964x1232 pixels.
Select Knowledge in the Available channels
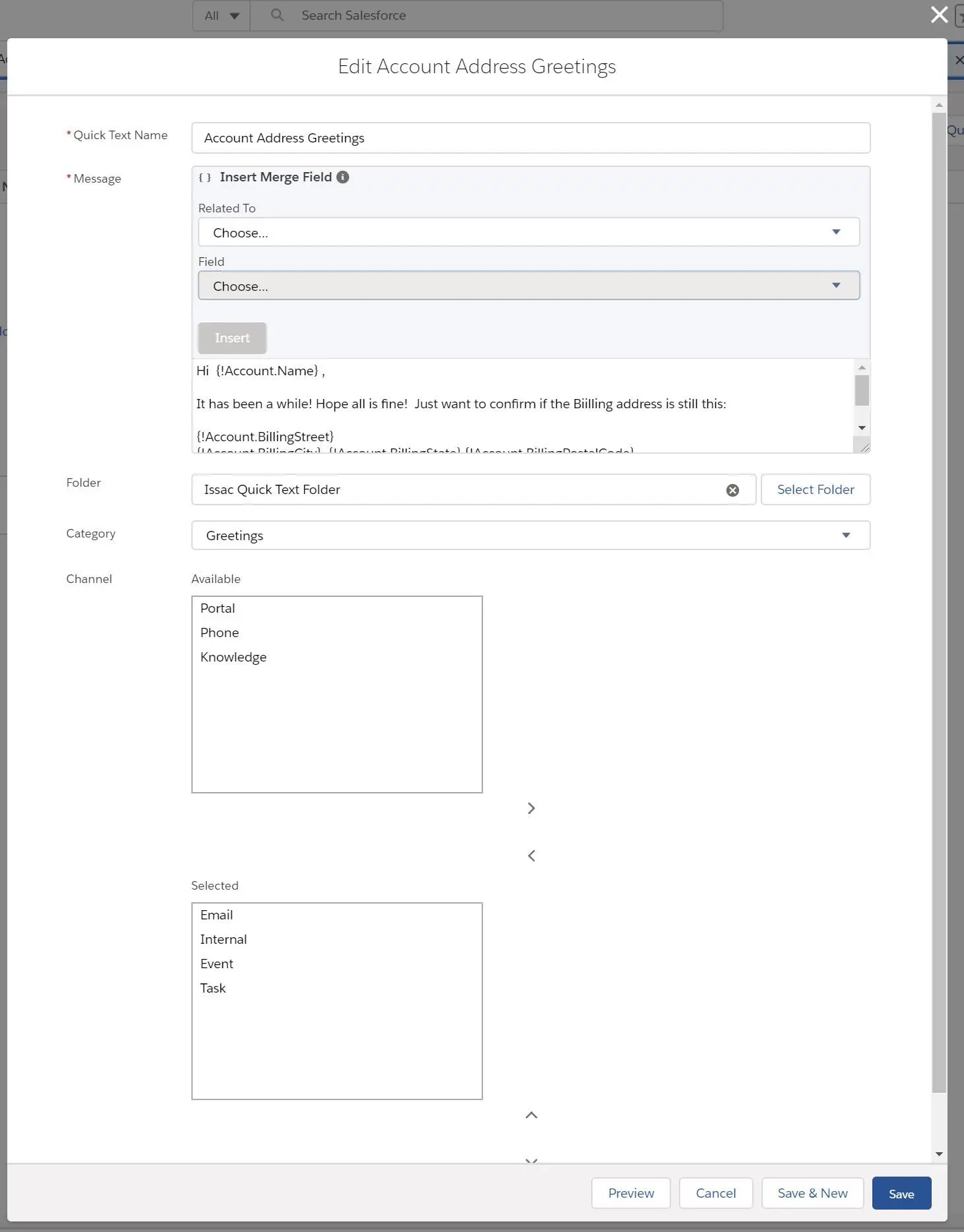click(337, 657)
